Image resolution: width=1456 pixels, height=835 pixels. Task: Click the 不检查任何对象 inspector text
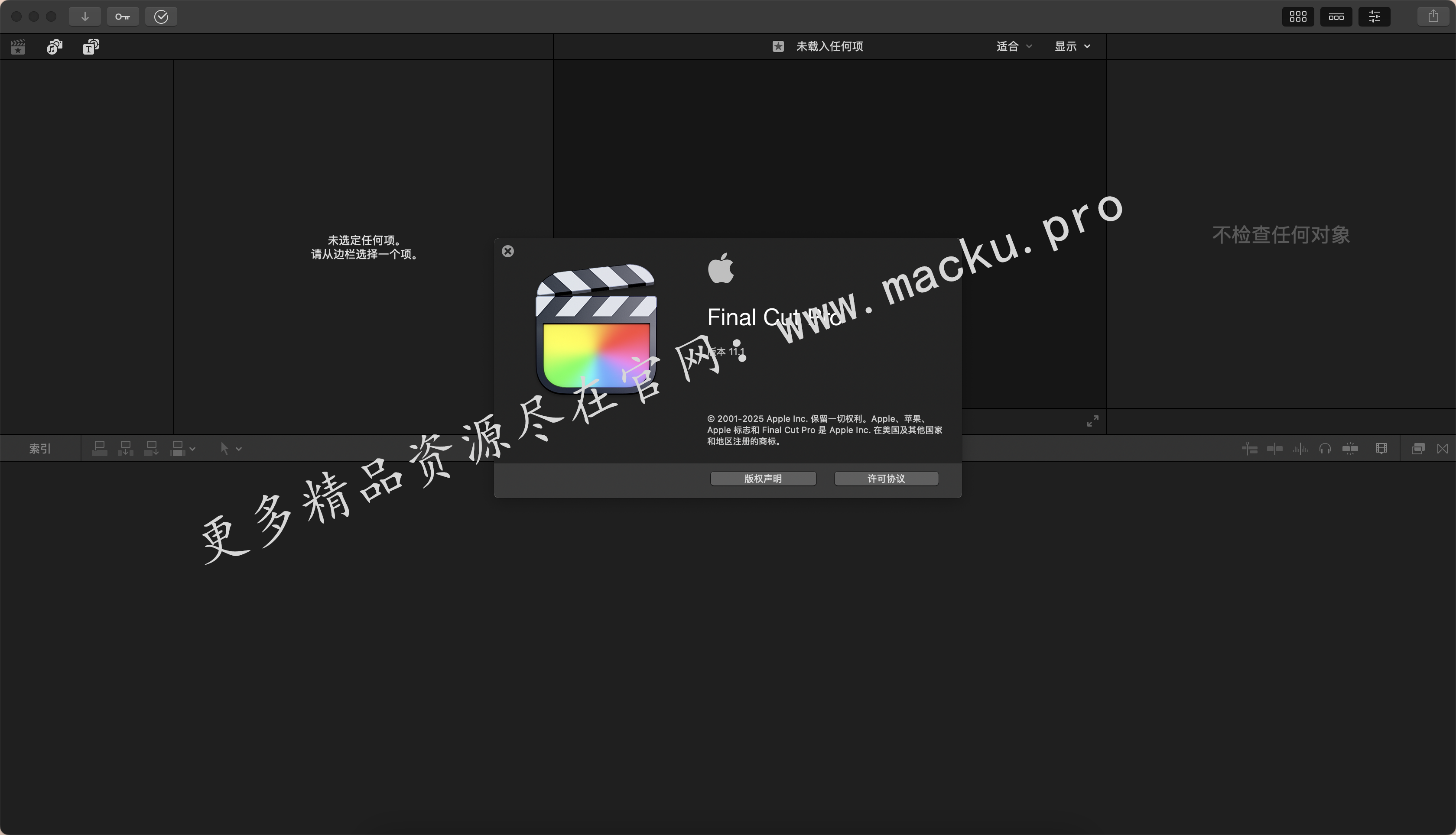(x=1281, y=235)
